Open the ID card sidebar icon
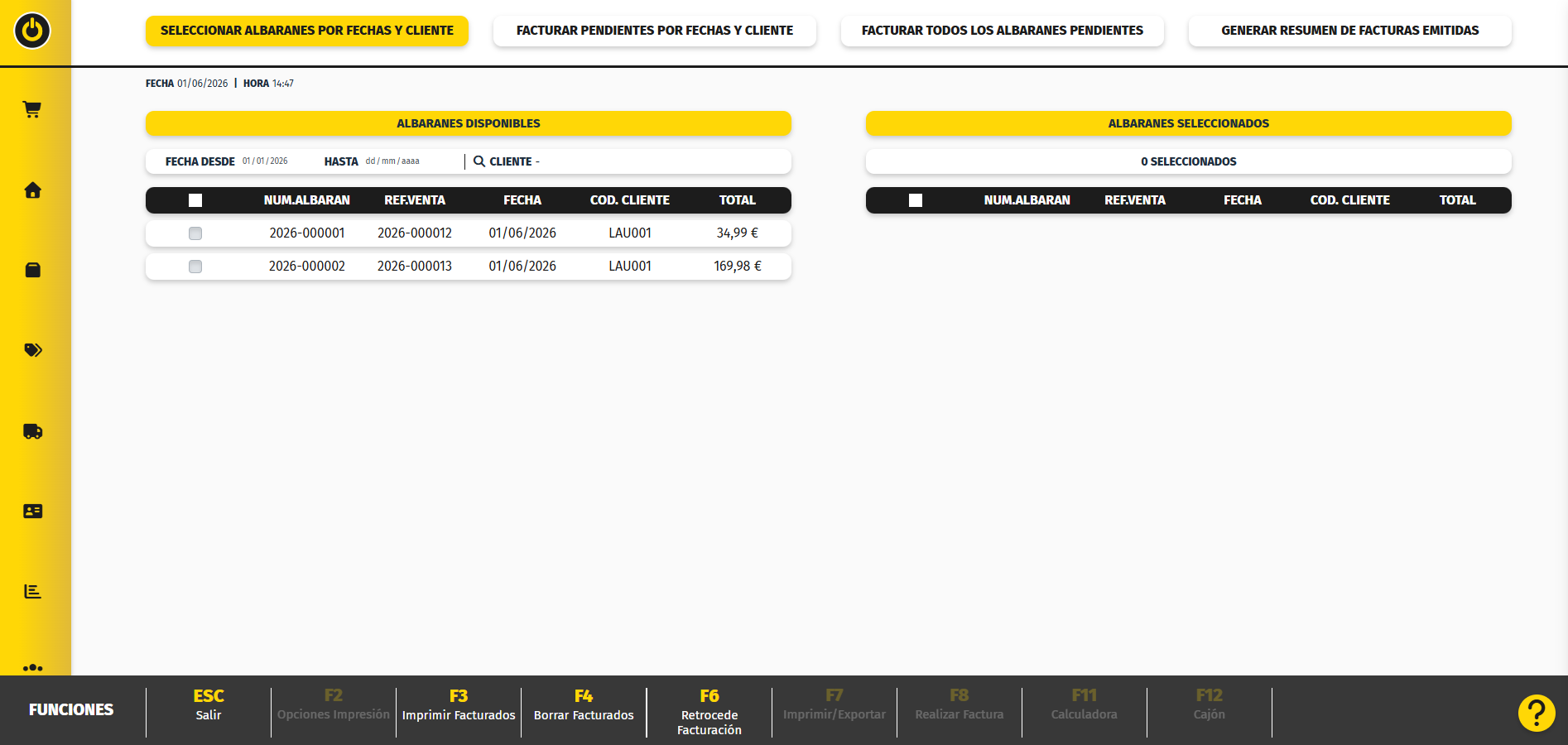Viewport: 1568px width, 745px height. pyautogui.click(x=32, y=512)
